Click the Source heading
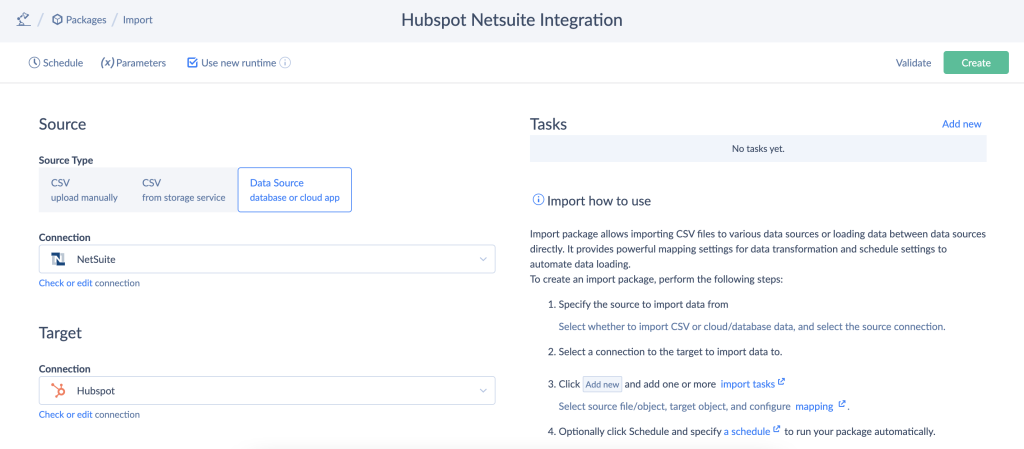 click(63, 124)
